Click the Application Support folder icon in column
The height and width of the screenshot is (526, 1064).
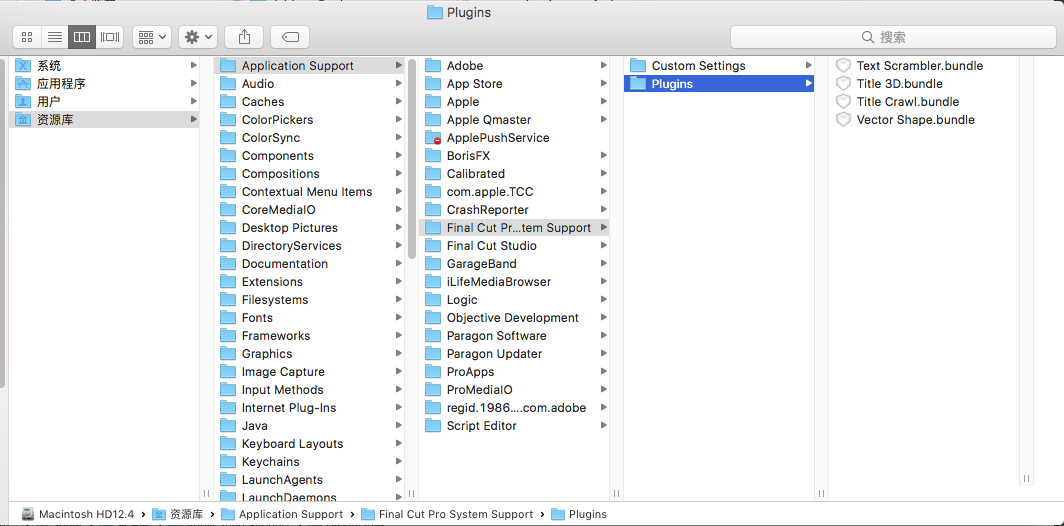tap(228, 66)
